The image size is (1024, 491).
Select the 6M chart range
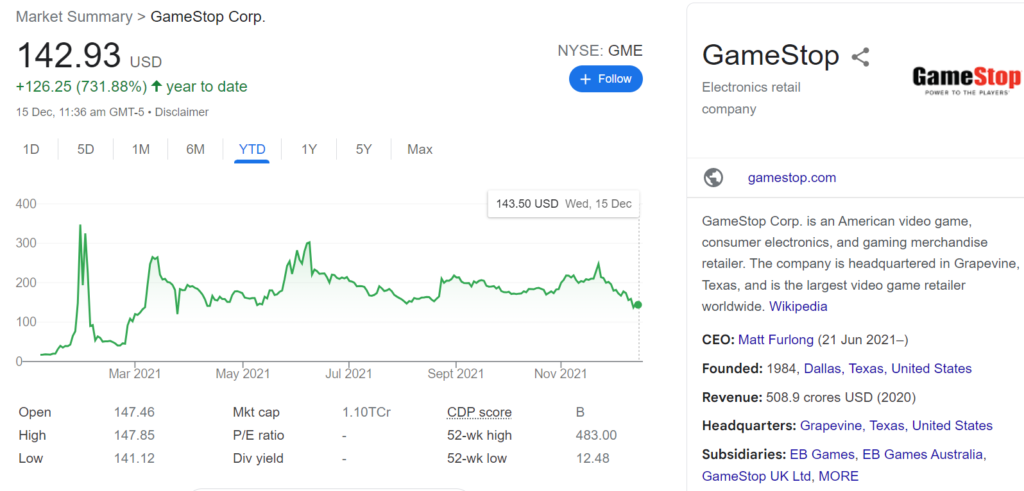point(195,150)
